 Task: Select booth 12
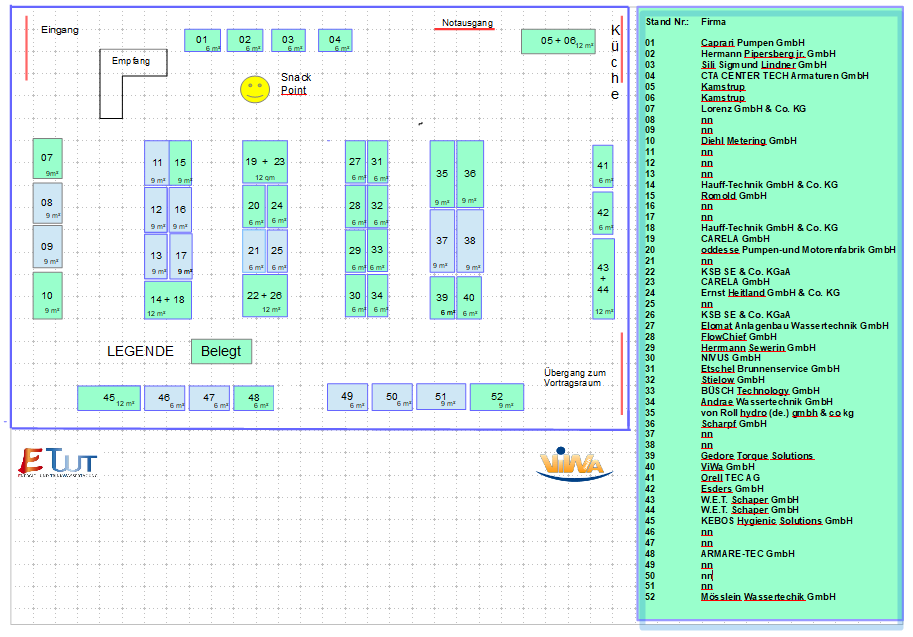[x=156, y=210]
